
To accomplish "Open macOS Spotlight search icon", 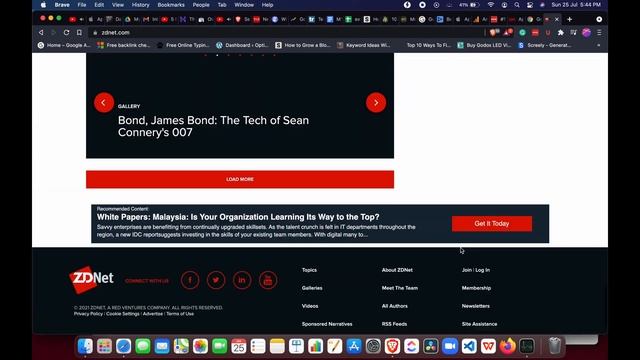I will [x=517, y=5].
